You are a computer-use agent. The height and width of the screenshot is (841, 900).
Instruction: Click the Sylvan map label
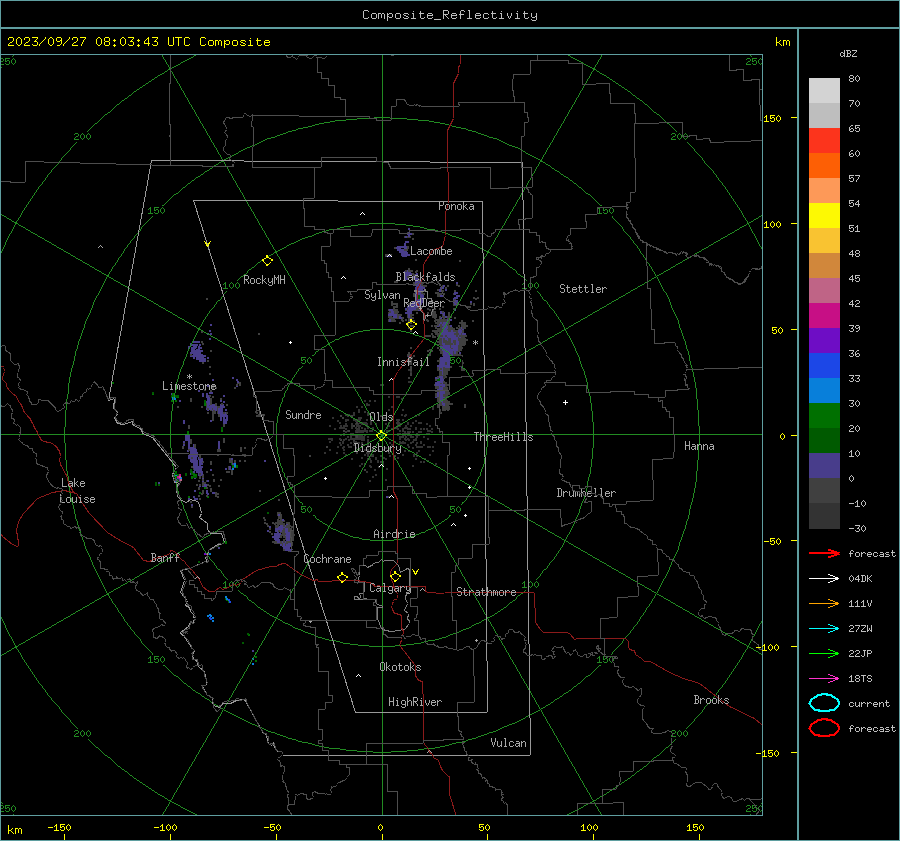(x=382, y=295)
